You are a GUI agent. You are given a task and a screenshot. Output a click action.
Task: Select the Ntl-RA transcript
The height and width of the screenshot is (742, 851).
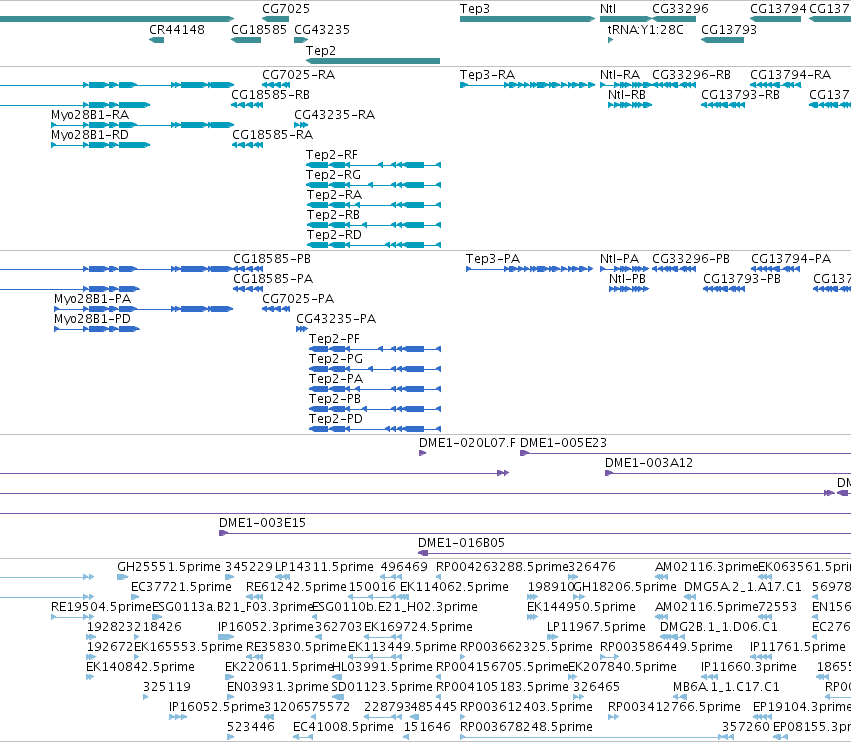625,85
